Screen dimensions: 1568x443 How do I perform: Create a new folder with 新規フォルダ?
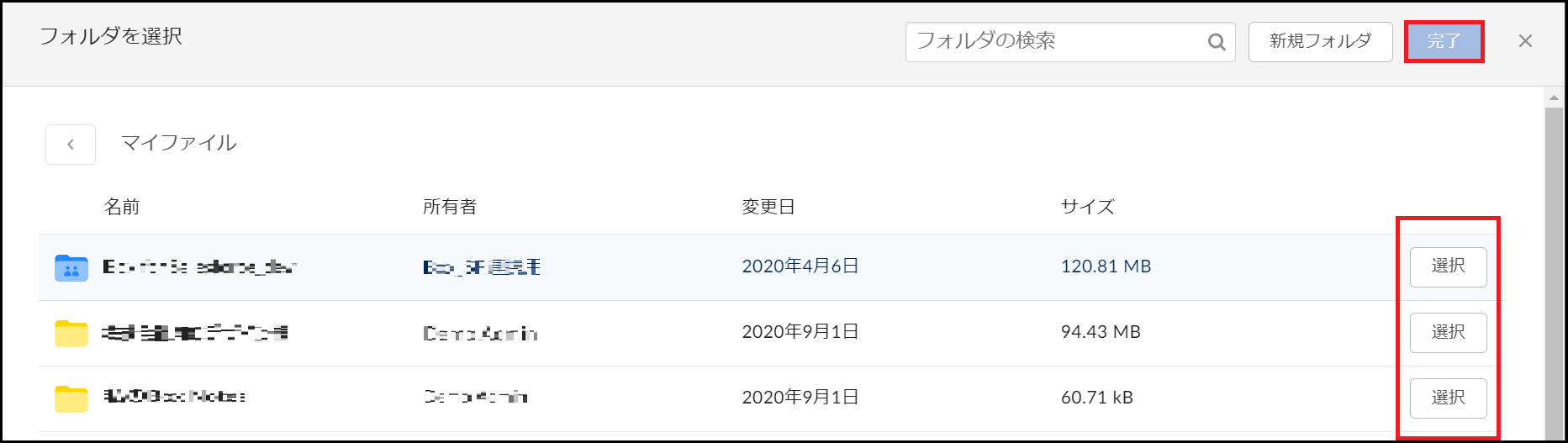pos(1320,41)
